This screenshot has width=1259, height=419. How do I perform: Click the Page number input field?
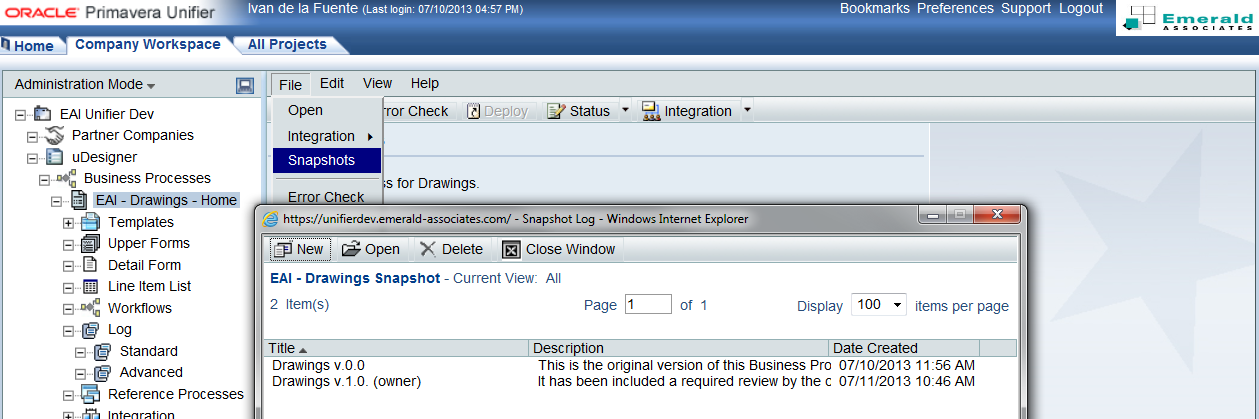pyautogui.click(x=648, y=305)
